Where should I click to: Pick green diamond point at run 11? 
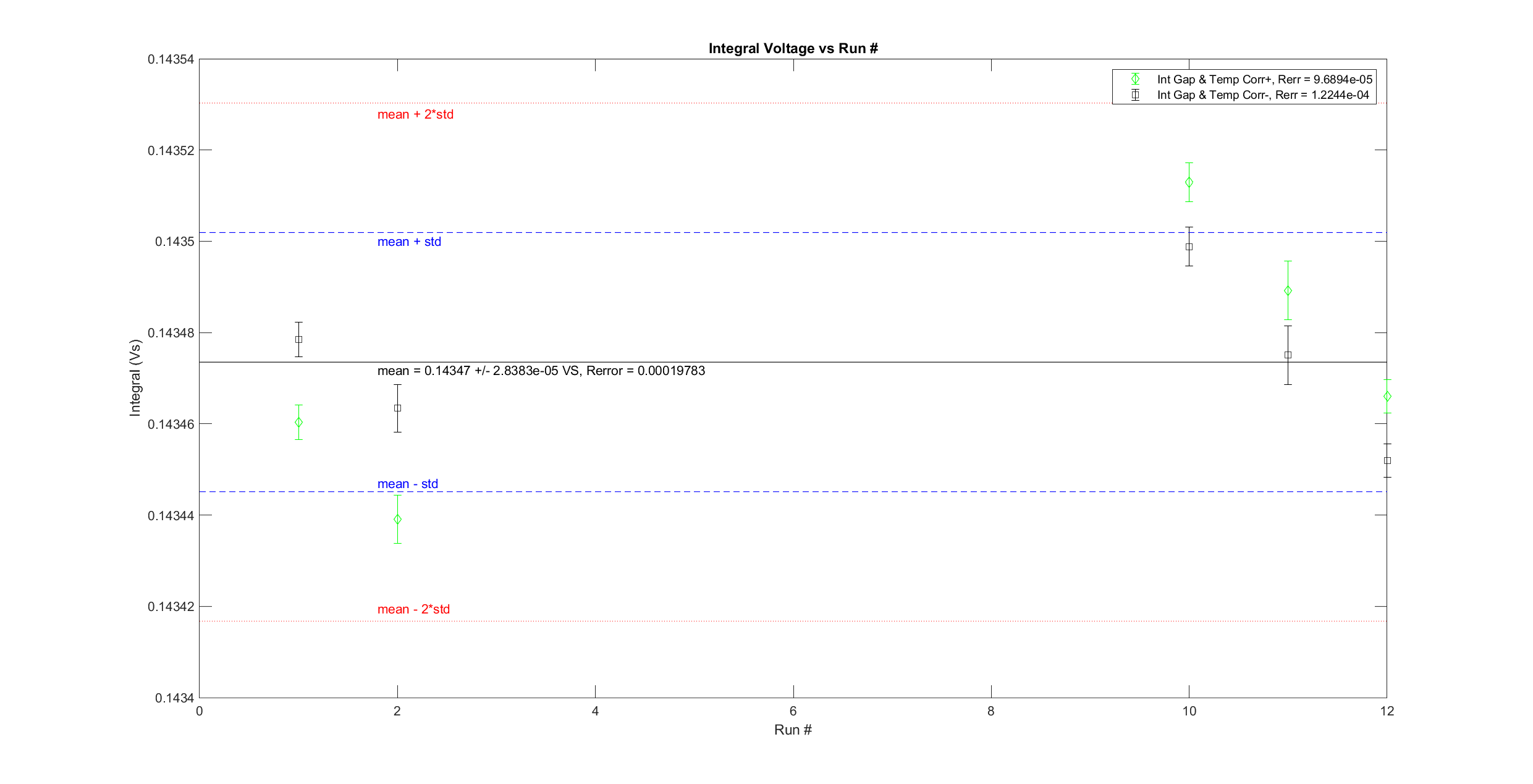click(x=1288, y=290)
